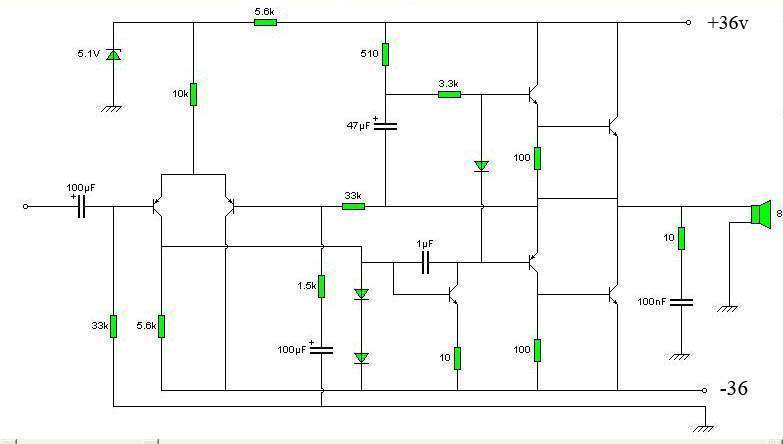Select the 100nF capacitor
The image size is (783, 444).
681,300
